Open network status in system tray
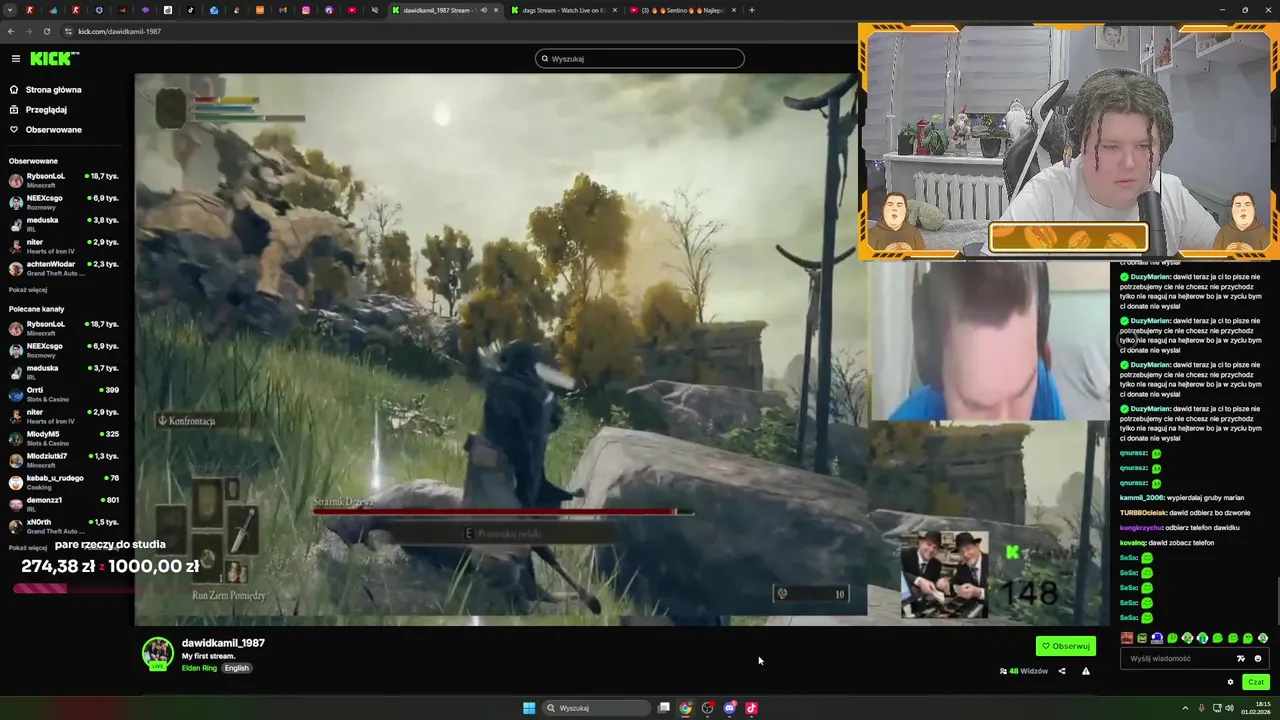This screenshot has width=1280, height=720. (x=1215, y=708)
